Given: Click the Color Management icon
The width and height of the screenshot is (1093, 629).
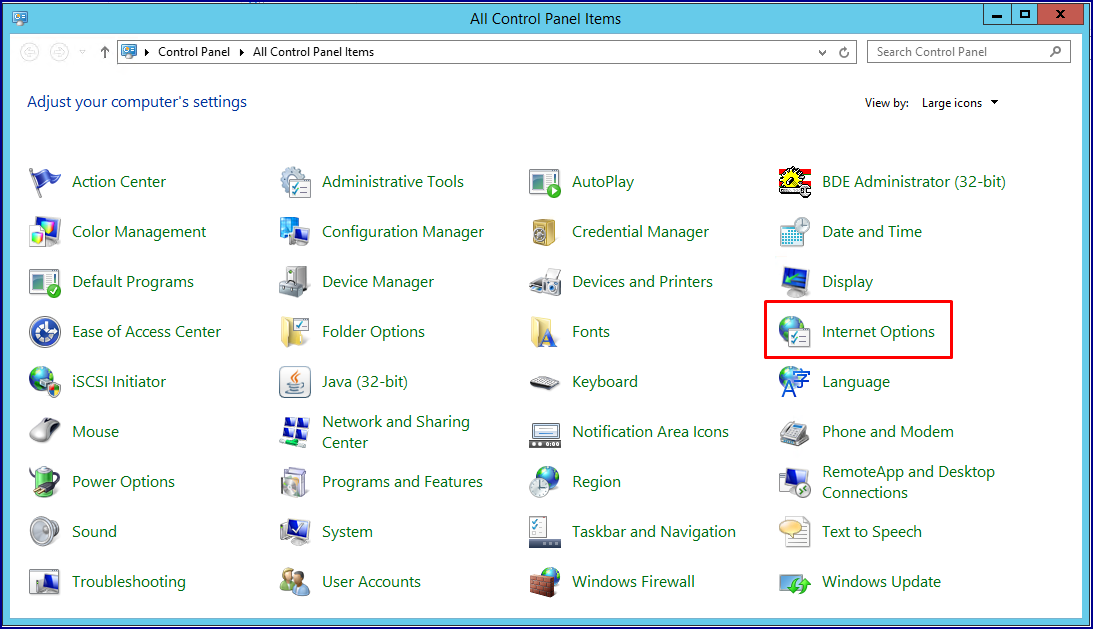Looking at the screenshot, I should point(45,232).
